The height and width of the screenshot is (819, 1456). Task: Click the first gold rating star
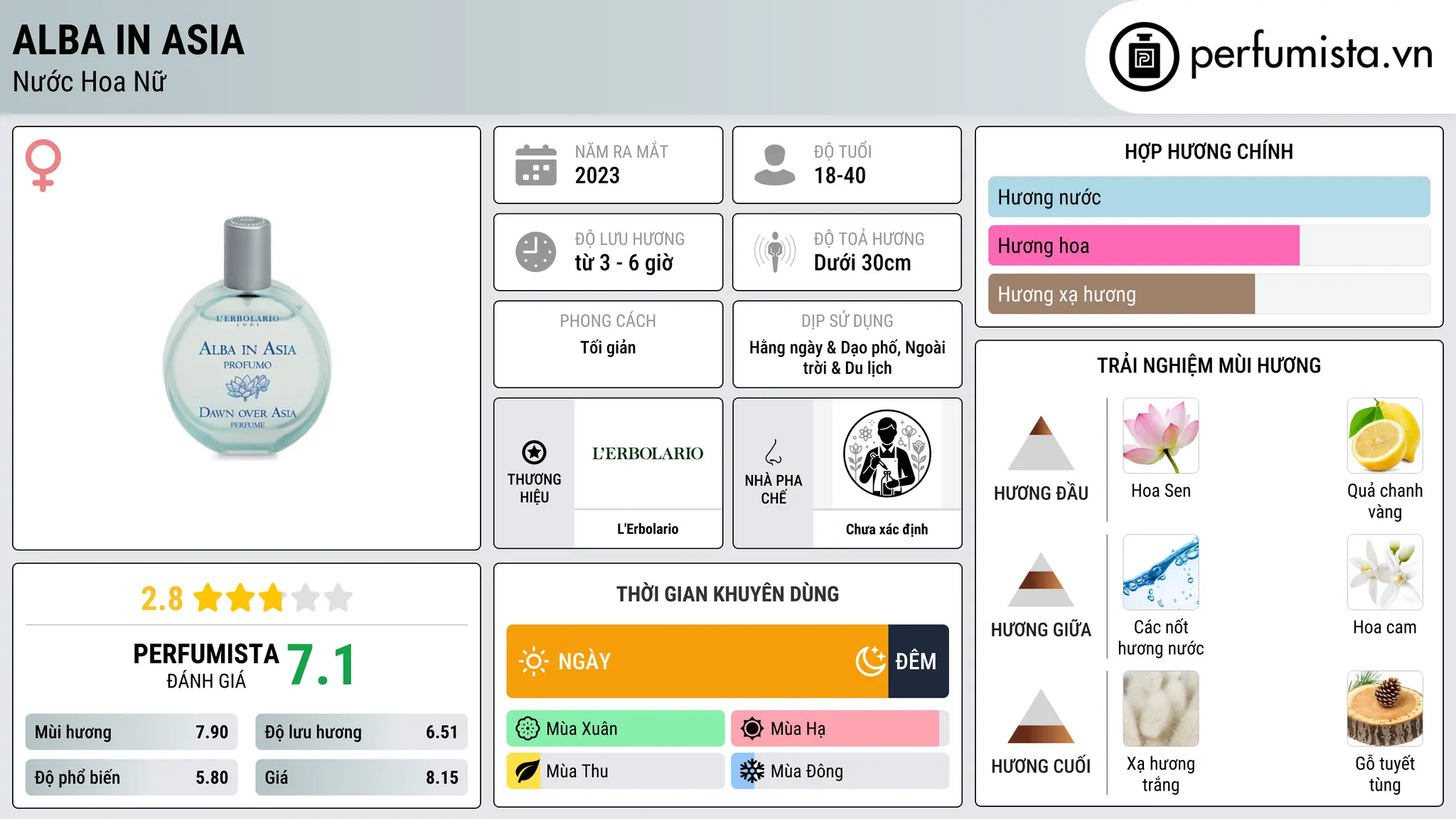click(208, 598)
